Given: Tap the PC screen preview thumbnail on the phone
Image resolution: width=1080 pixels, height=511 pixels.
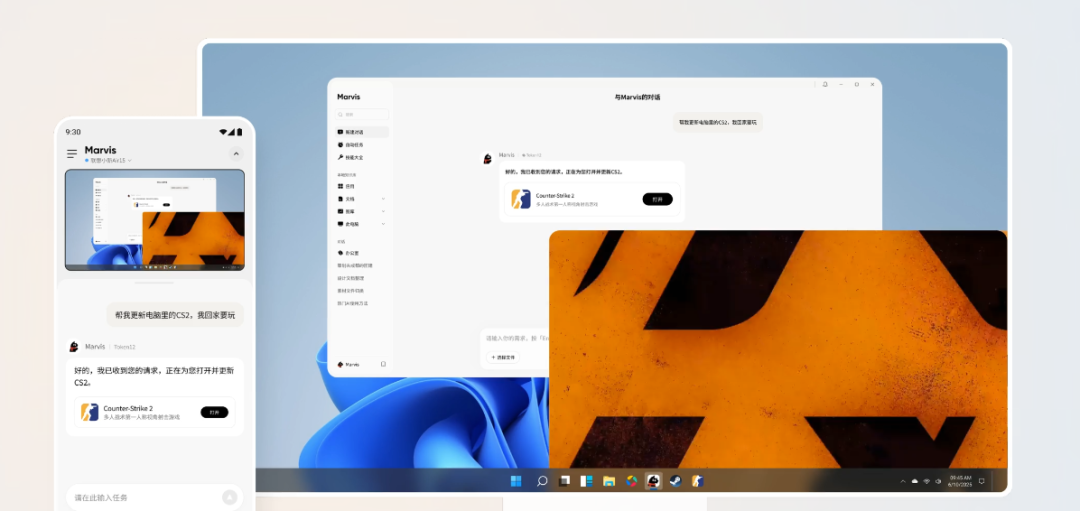Looking at the screenshot, I should pos(155,220).
